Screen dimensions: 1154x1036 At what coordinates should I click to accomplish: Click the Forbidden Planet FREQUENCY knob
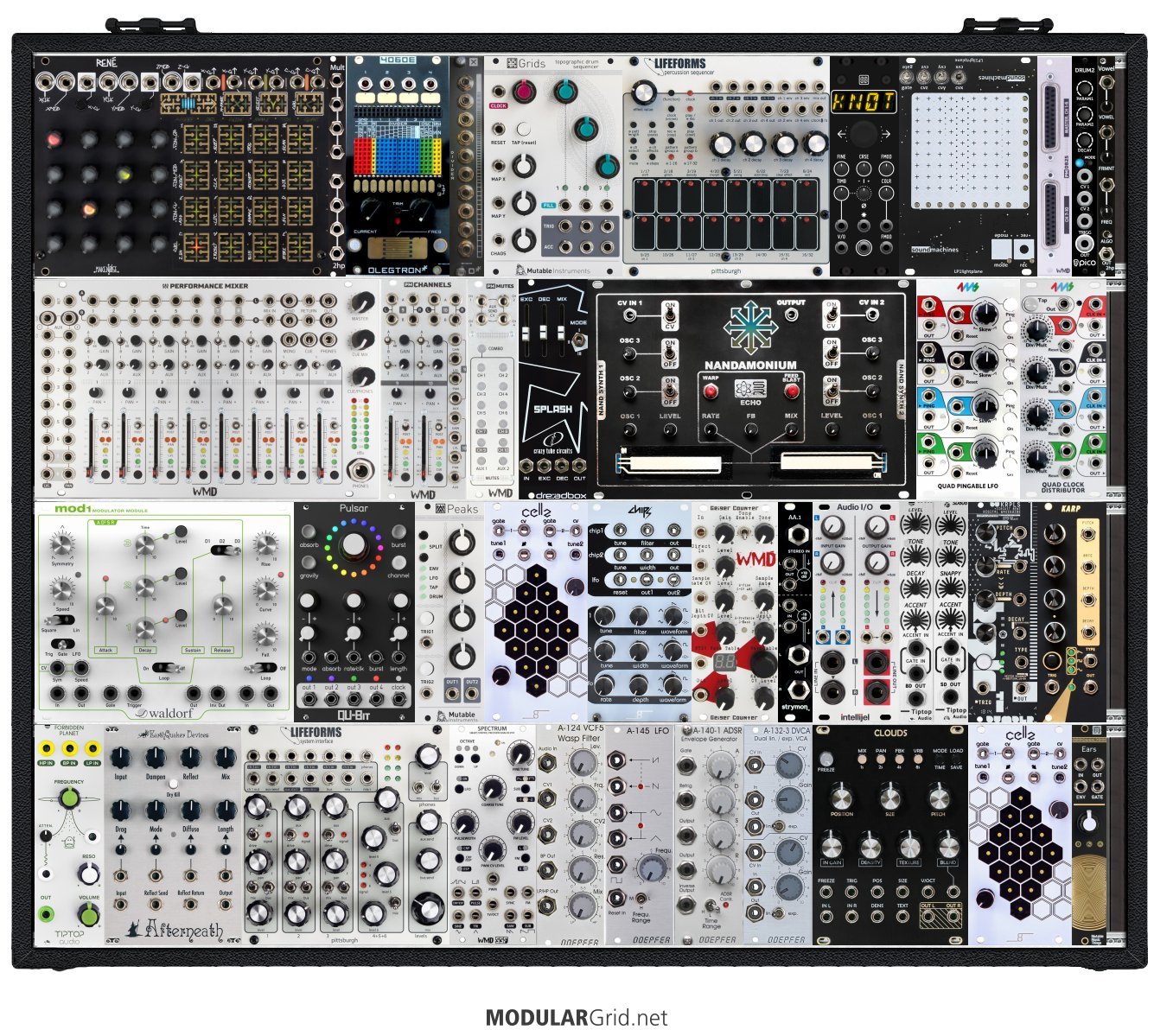(x=69, y=799)
